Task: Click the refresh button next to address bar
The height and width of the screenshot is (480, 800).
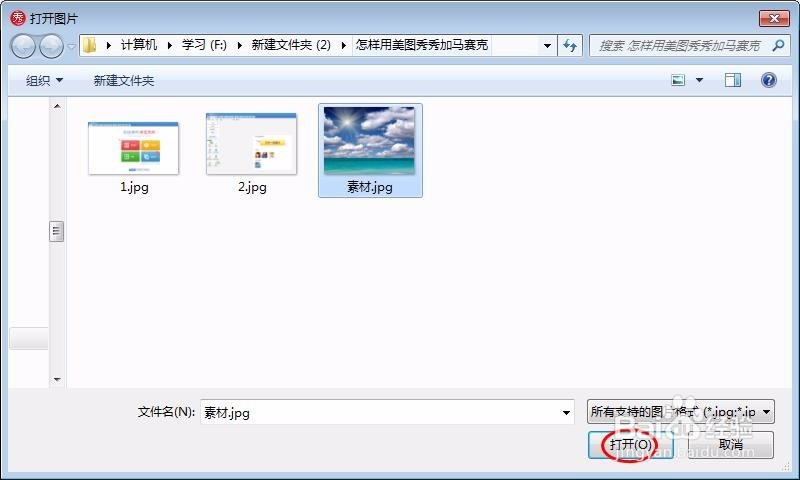Action: point(570,46)
